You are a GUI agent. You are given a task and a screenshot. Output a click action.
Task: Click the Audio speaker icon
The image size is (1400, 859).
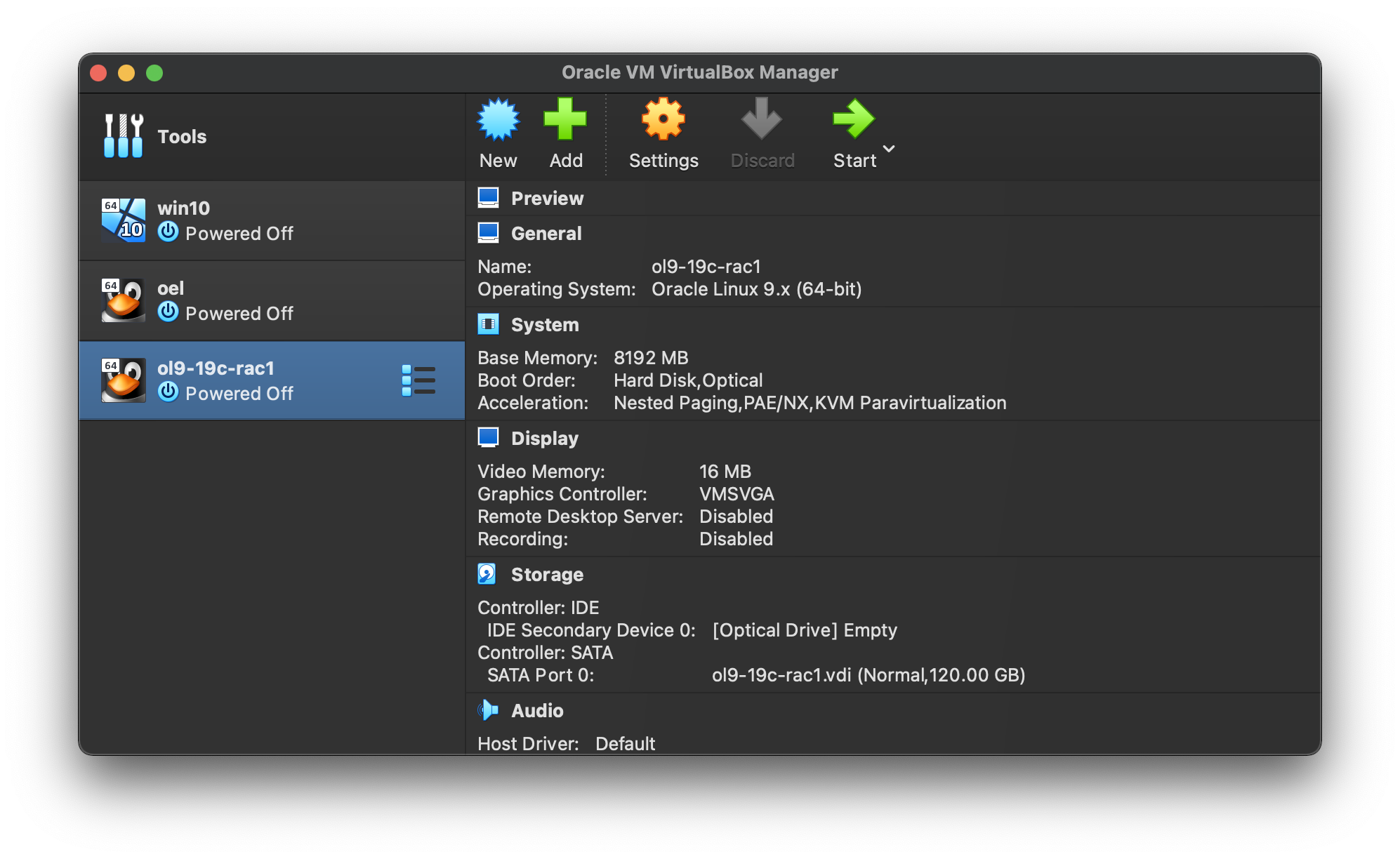[x=488, y=711]
